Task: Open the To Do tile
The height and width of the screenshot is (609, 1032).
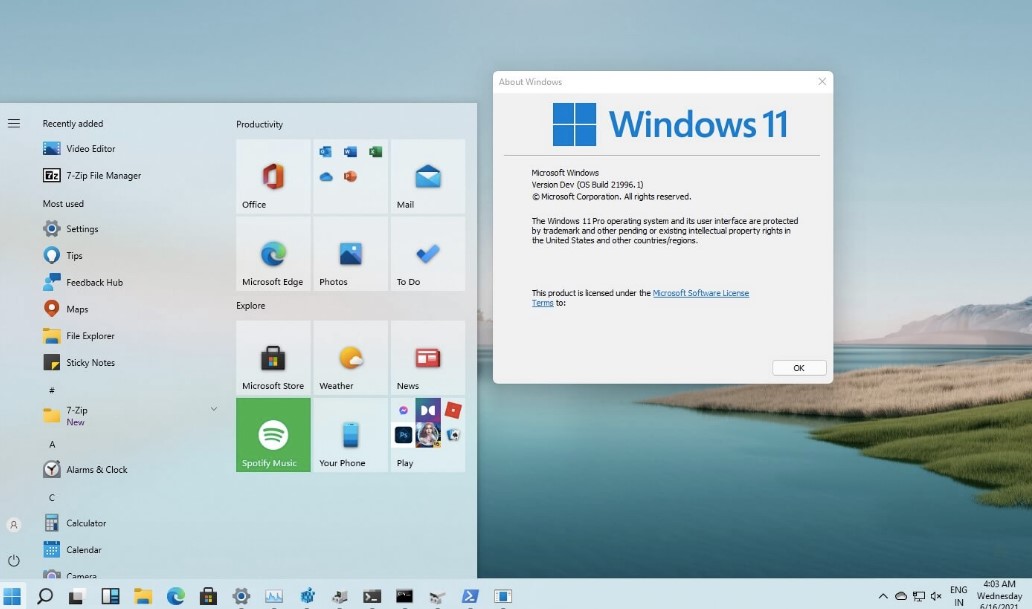Action: click(x=428, y=253)
